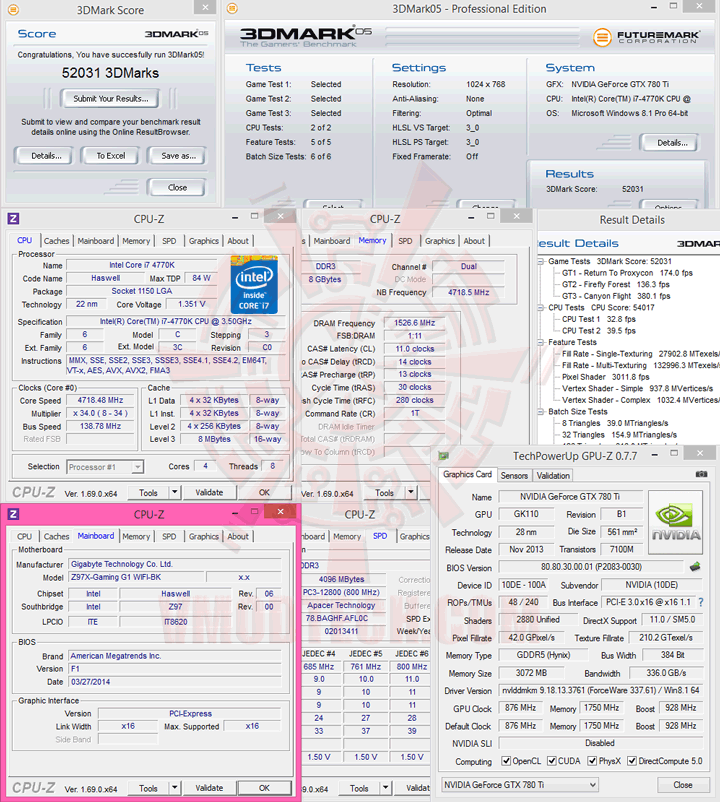
Task: Click the Intel Core i7 logo in CPU-Z
Action: point(254,284)
